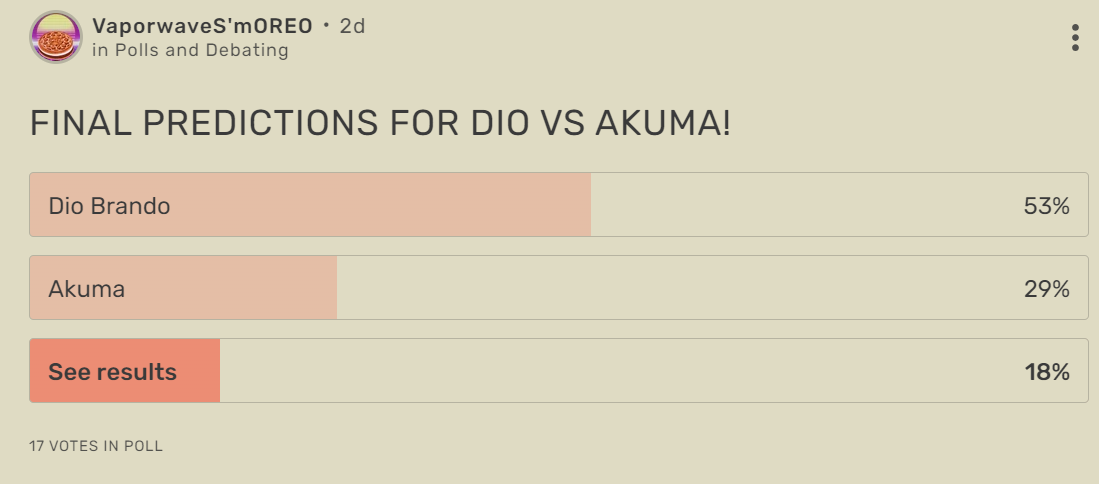Click "AKUMA!" at the end of the heading

(663, 123)
